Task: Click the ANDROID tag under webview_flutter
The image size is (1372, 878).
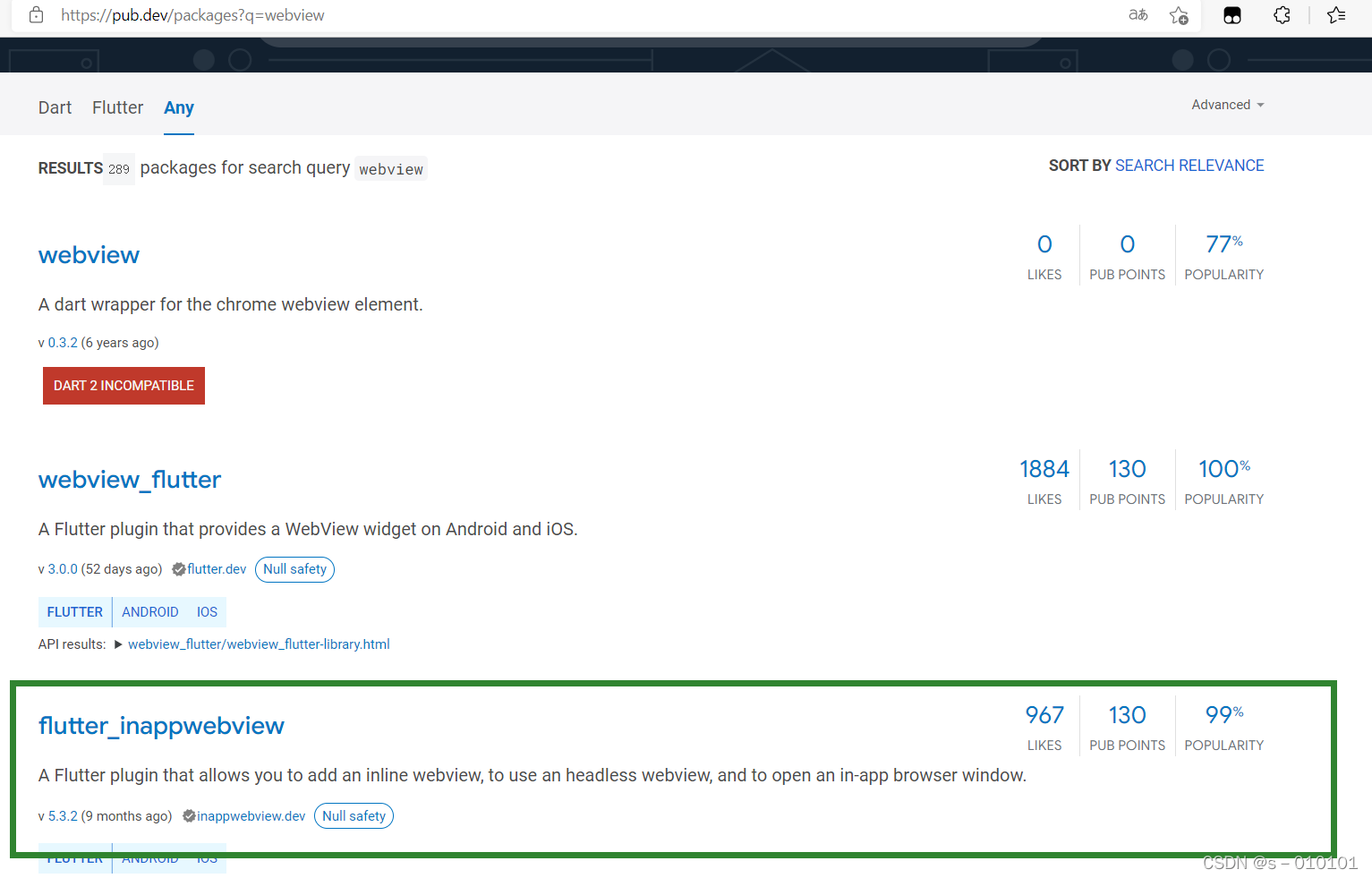Action: point(150,612)
